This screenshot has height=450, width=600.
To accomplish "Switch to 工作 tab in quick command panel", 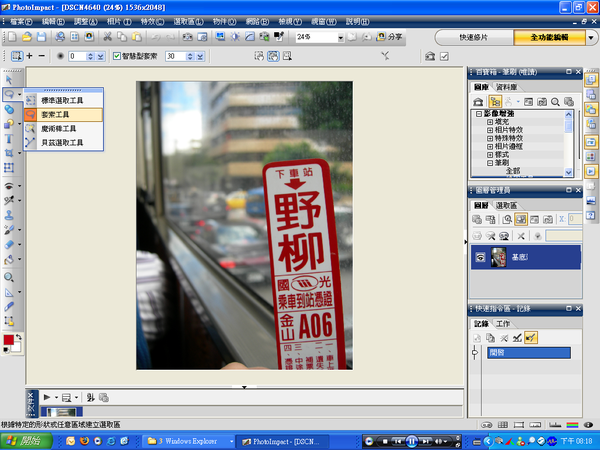I will (503, 324).
